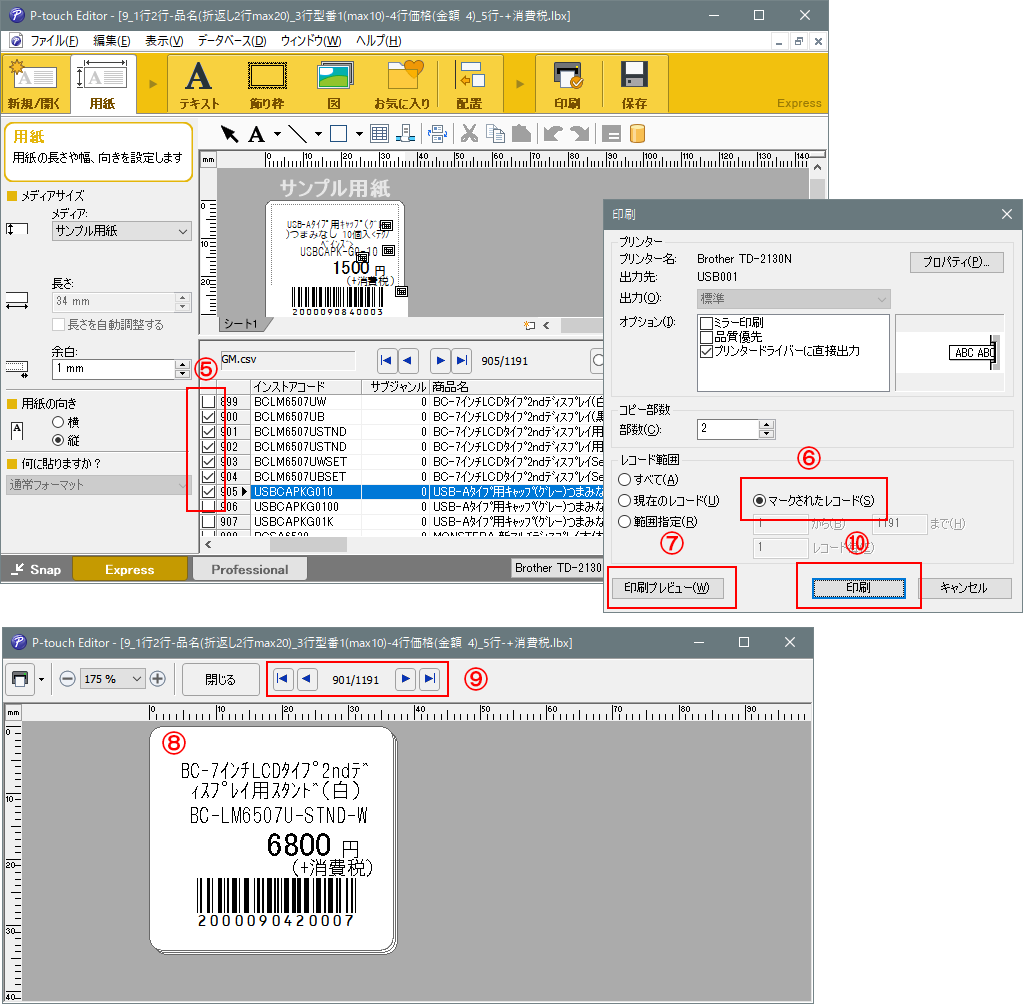
Task: Click the paste icon in the edit toolbar
Action: point(521,134)
